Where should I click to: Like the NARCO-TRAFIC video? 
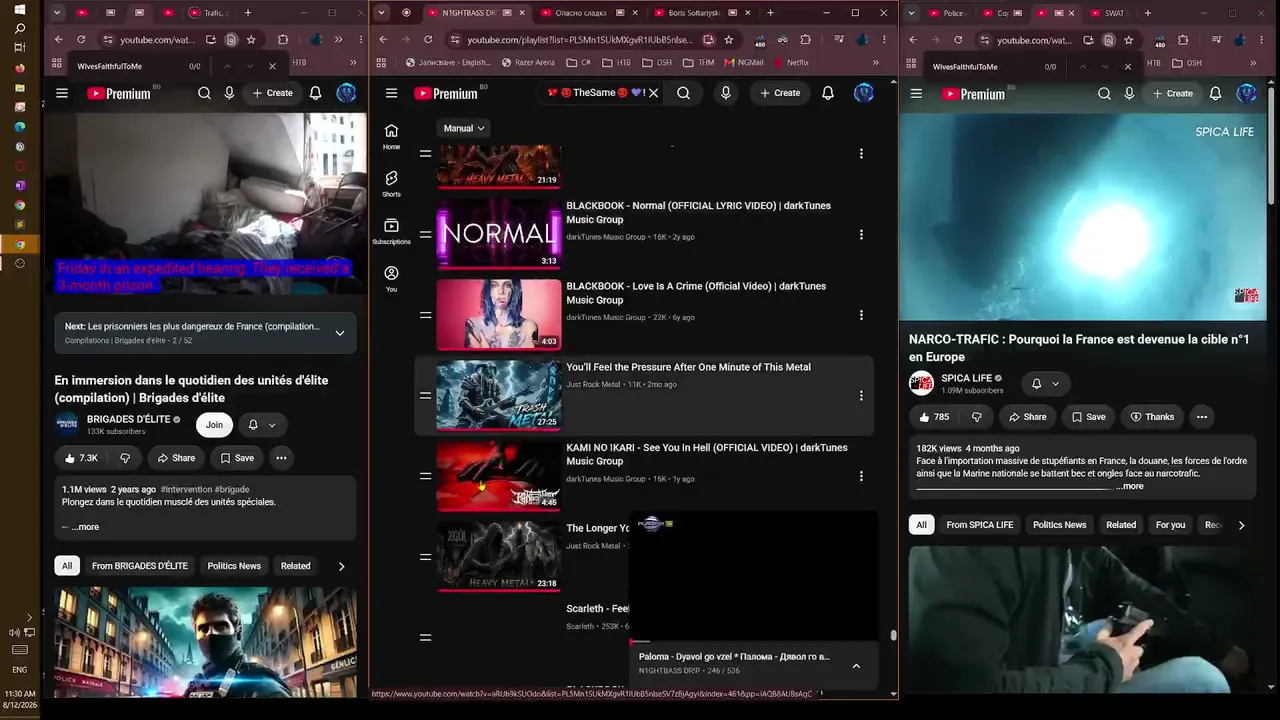934,417
